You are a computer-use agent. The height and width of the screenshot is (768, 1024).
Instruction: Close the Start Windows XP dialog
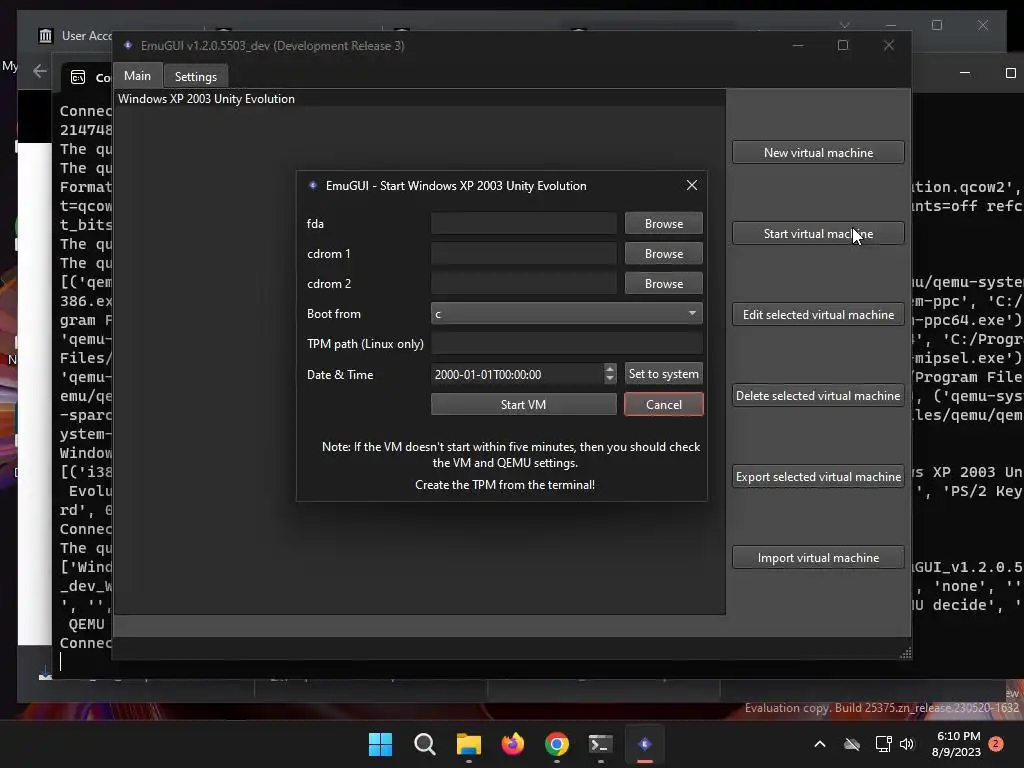692,185
